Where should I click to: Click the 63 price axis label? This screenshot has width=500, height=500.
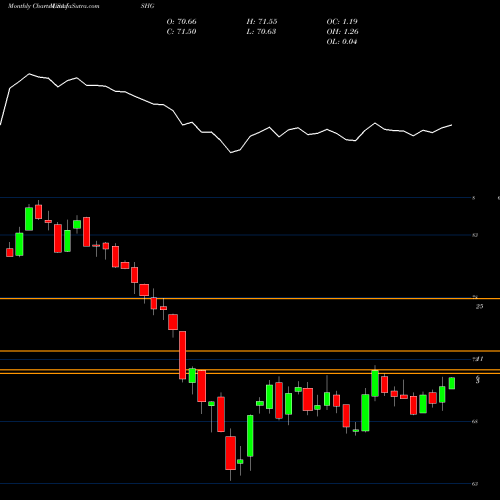[x=475, y=484]
